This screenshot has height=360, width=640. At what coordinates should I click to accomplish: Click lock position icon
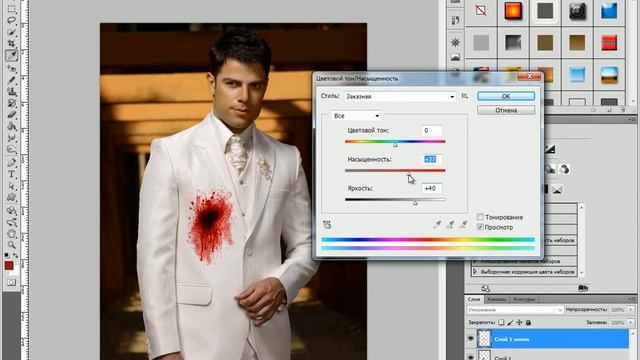pos(519,322)
